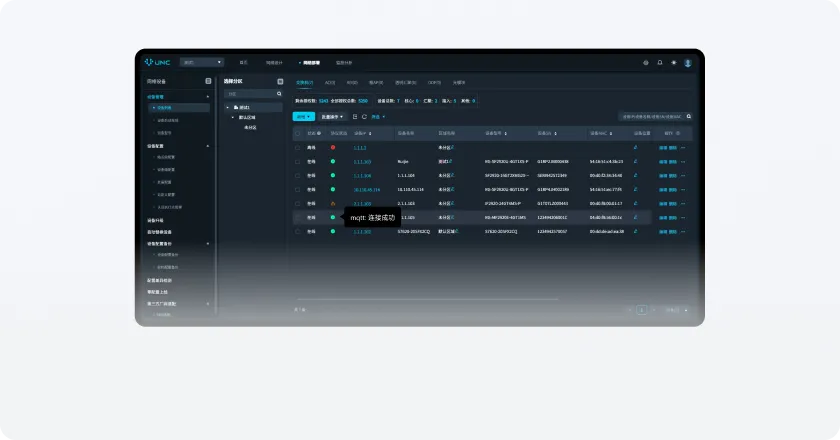Image resolution: width=840 pixels, height=440 pixels.
Task: Check the checkbox for device 10.110.45.114
Action: coord(297,190)
